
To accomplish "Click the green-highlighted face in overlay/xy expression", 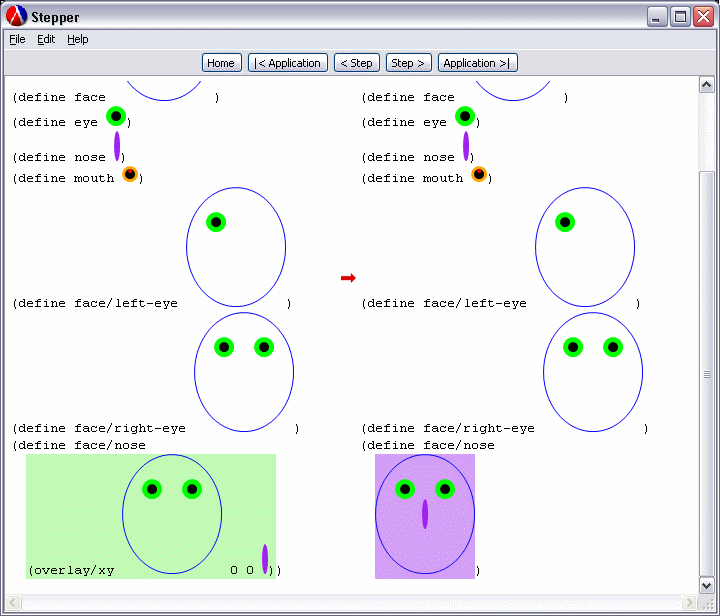I will (172, 514).
